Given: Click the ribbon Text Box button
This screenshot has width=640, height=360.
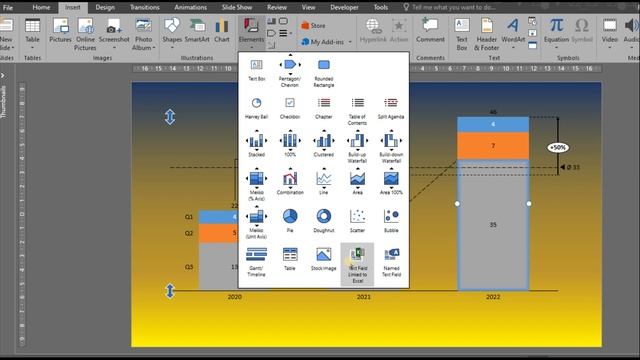Looking at the screenshot, I should pyautogui.click(x=462, y=34).
